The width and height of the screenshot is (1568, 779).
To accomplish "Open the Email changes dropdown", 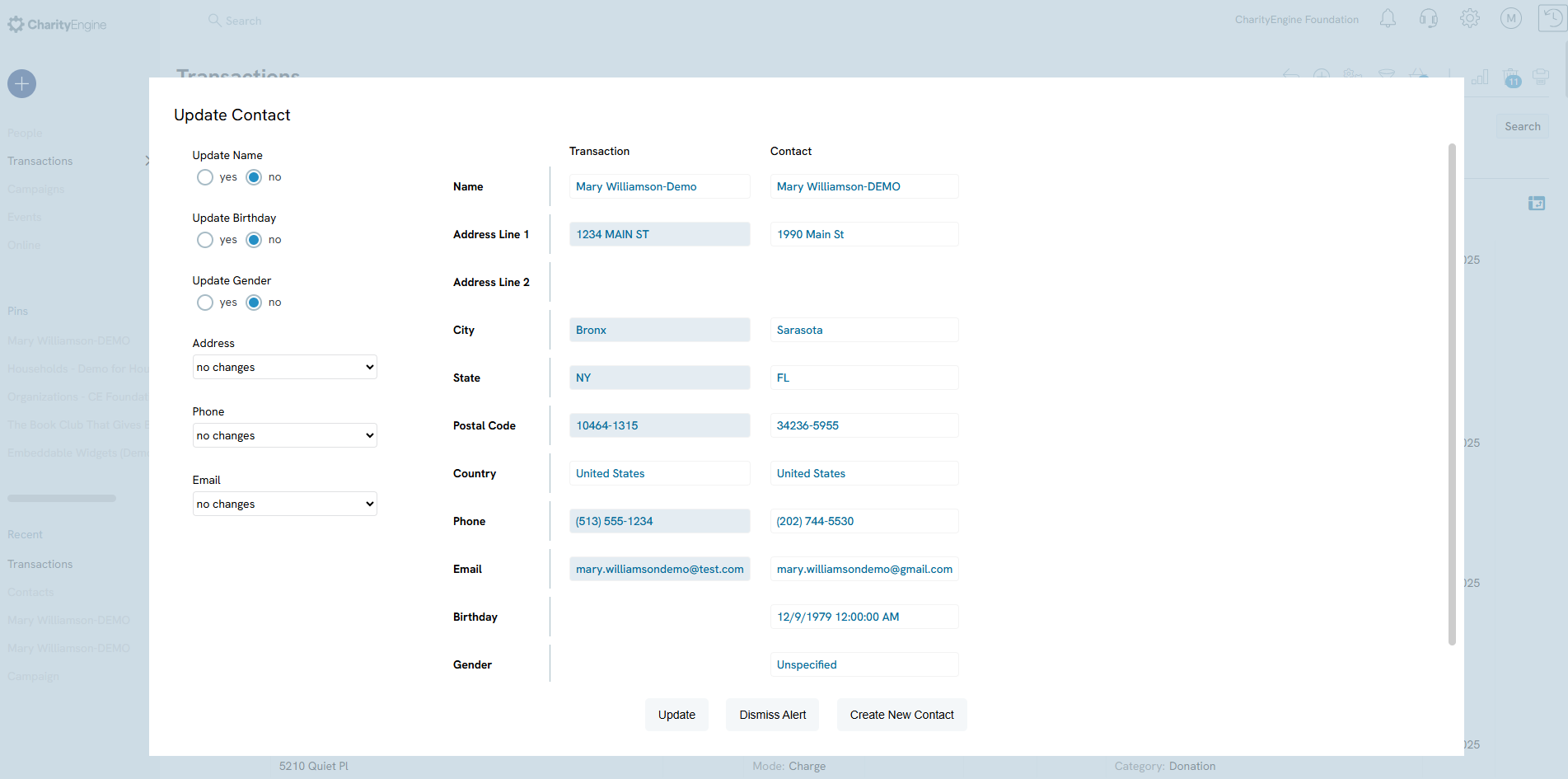I will tap(285, 504).
